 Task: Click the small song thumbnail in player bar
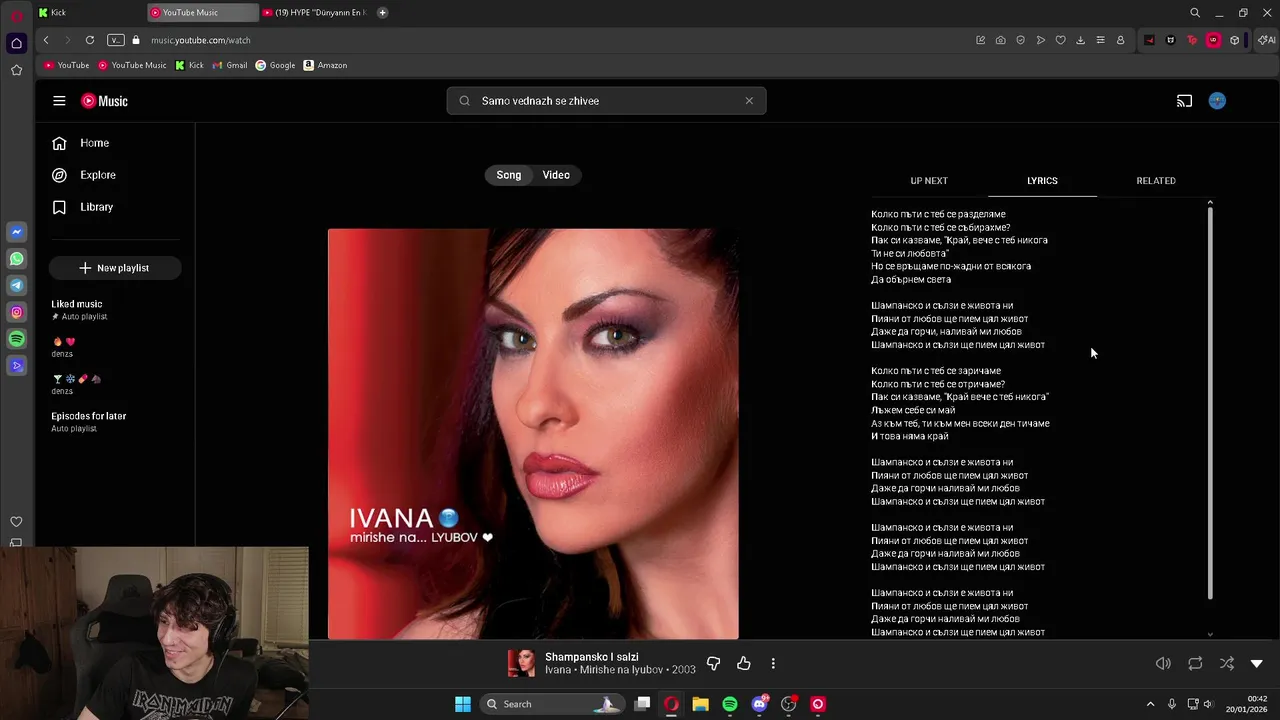[521, 663]
